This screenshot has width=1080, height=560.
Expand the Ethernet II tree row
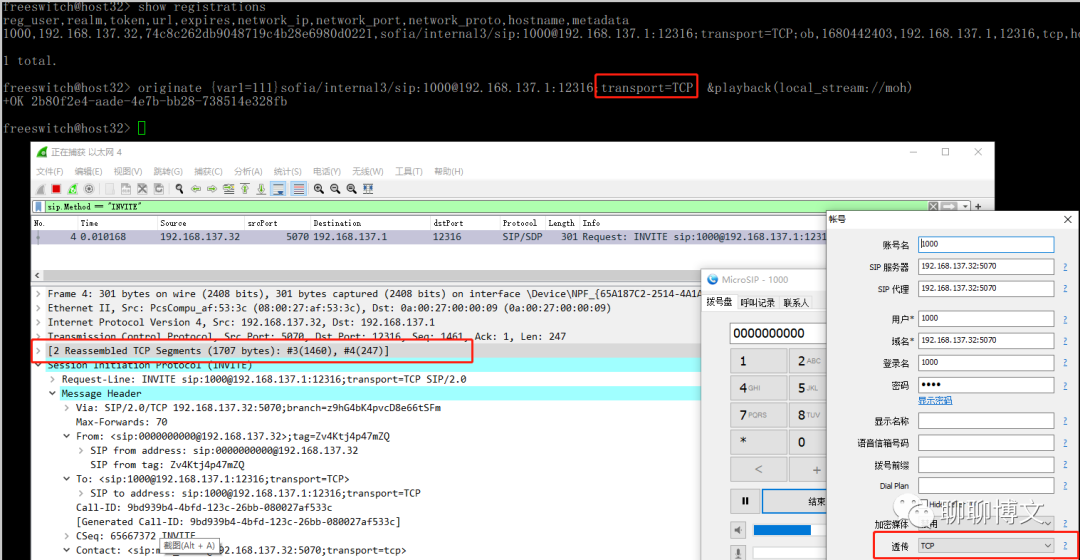38,308
